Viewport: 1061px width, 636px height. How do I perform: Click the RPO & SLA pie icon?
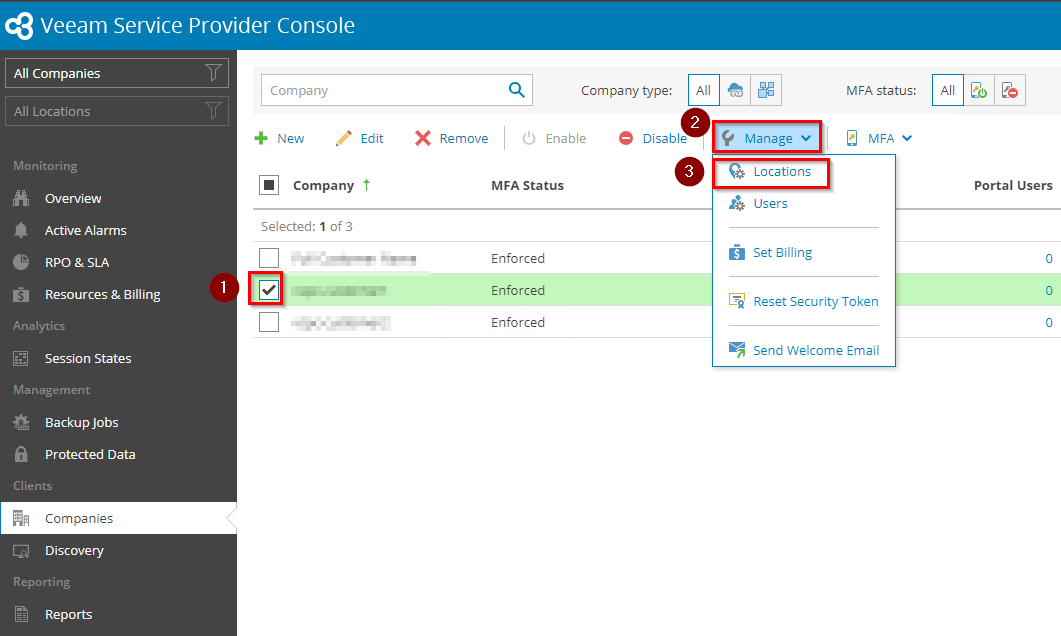point(21,262)
